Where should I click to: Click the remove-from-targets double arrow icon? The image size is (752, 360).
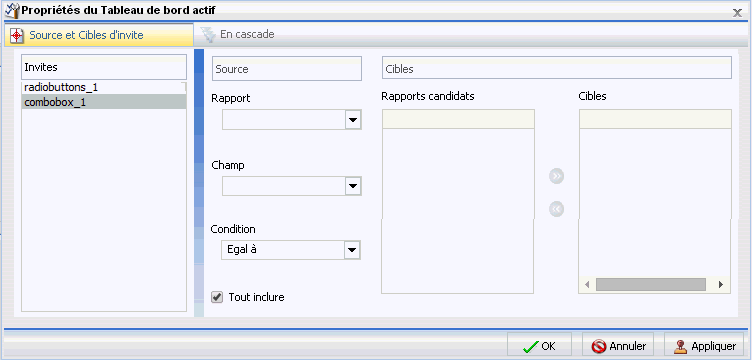[x=556, y=209]
